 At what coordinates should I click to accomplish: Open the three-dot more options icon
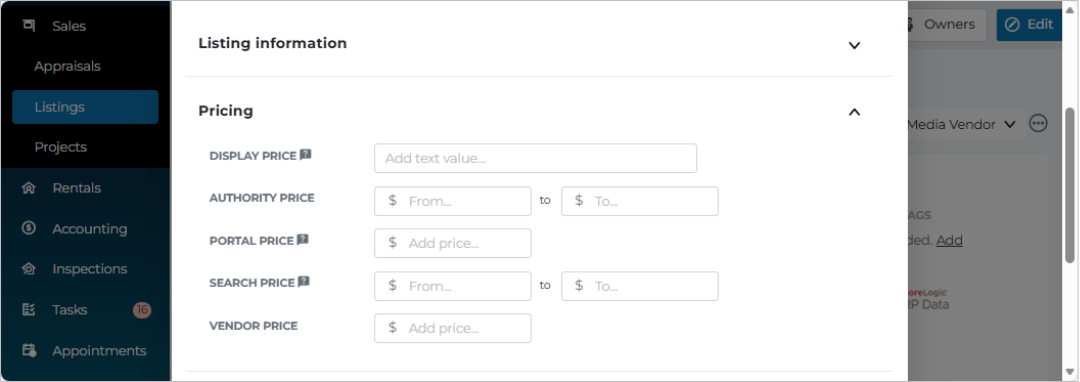(1038, 124)
